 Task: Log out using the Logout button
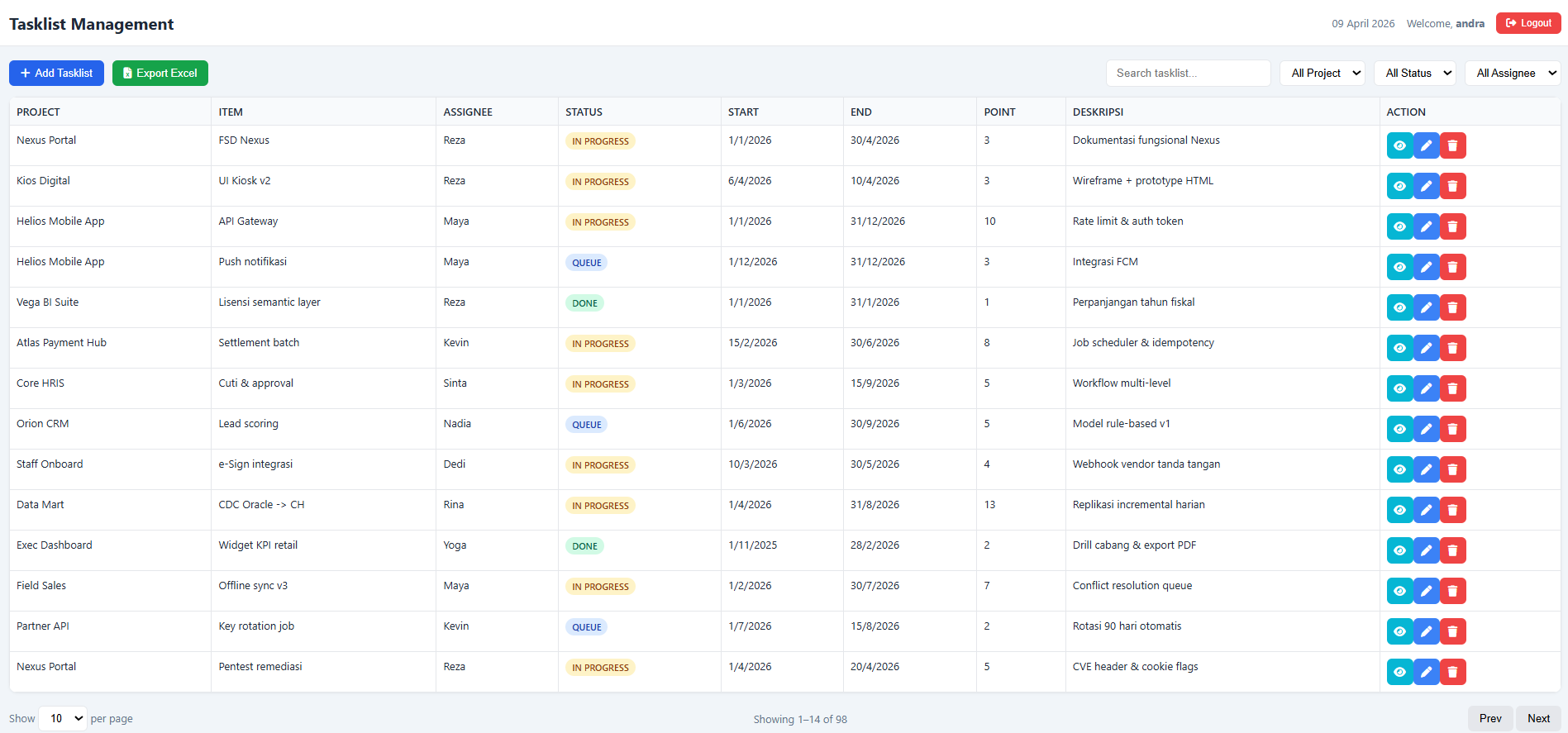[1528, 23]
